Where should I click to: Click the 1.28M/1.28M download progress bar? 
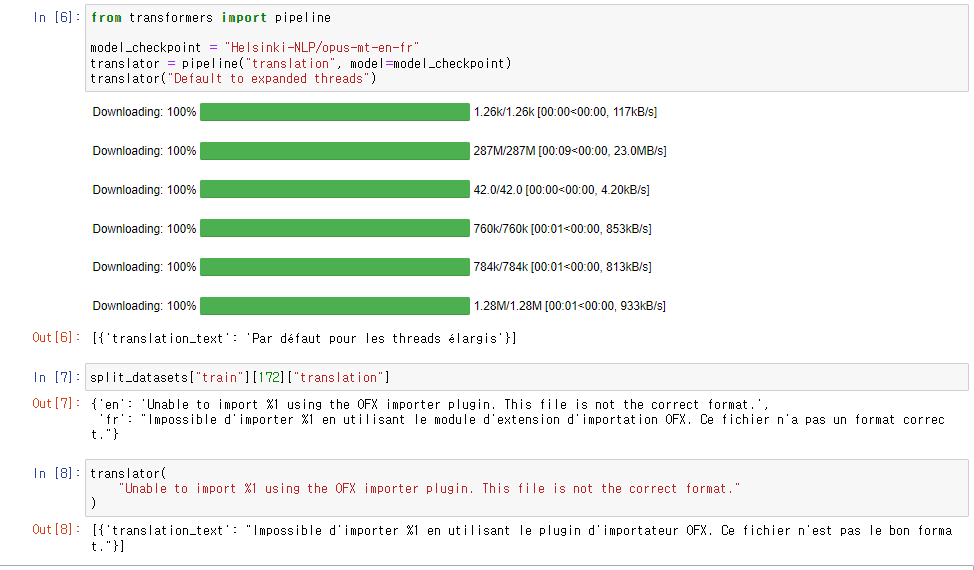tap(335, 305)
